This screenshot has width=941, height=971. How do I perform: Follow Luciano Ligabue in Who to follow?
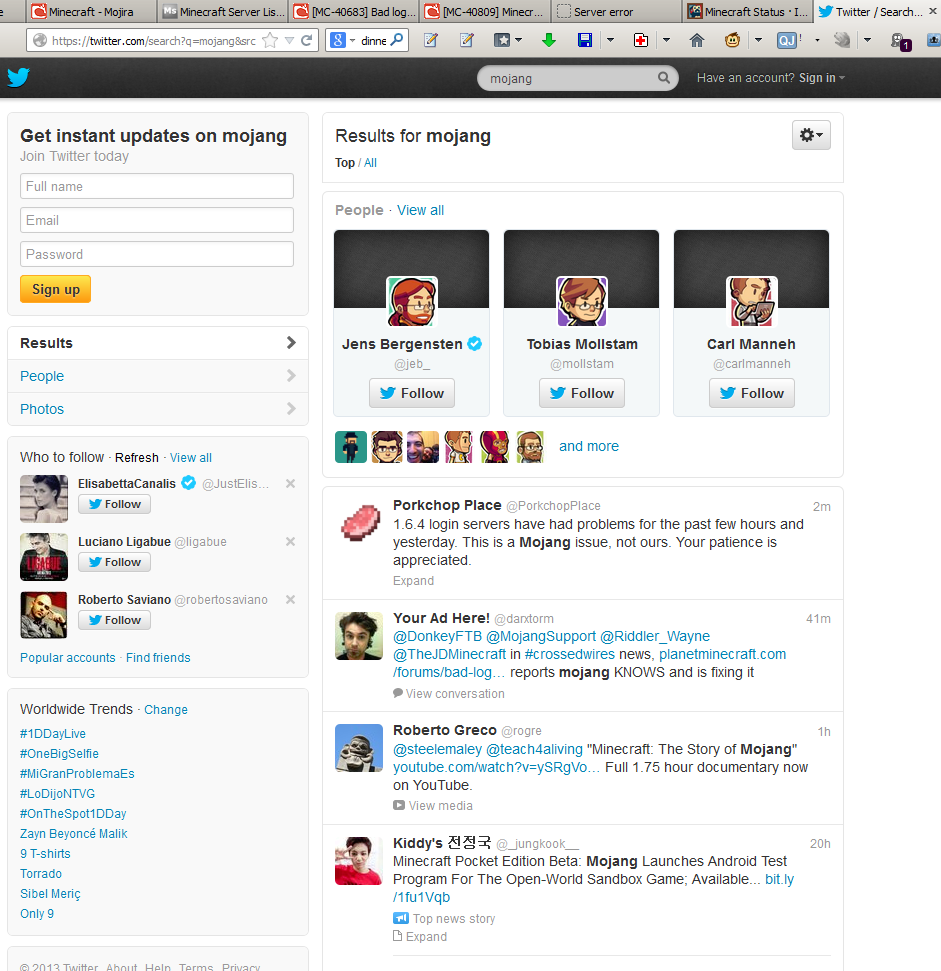click(x=115, y=562)
